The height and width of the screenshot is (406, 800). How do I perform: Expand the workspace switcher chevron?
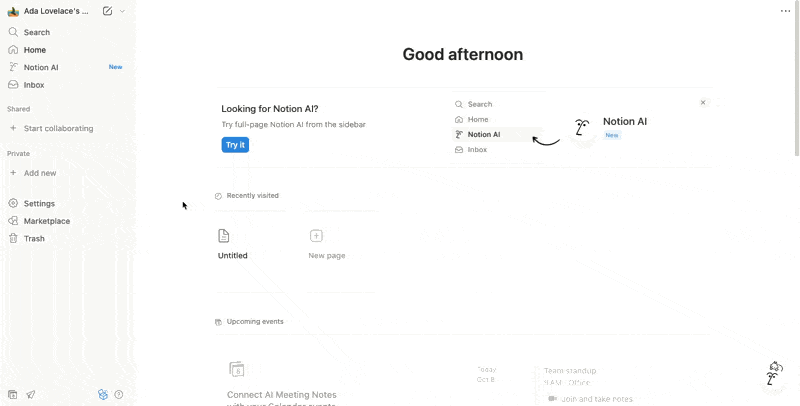click(122, 11)
